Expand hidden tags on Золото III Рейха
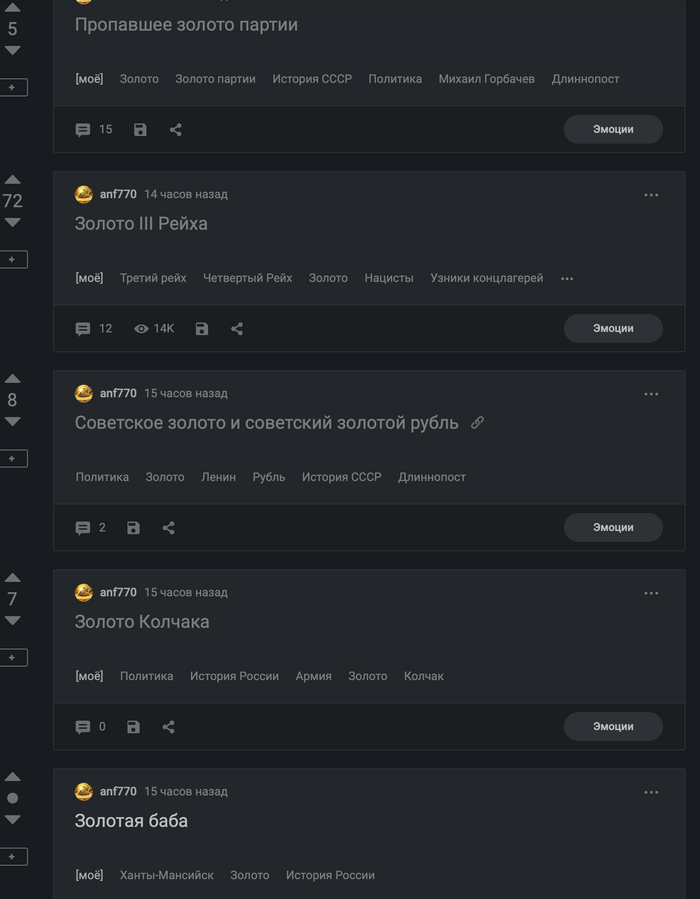The image size is (700, 899). click(567, 279)
